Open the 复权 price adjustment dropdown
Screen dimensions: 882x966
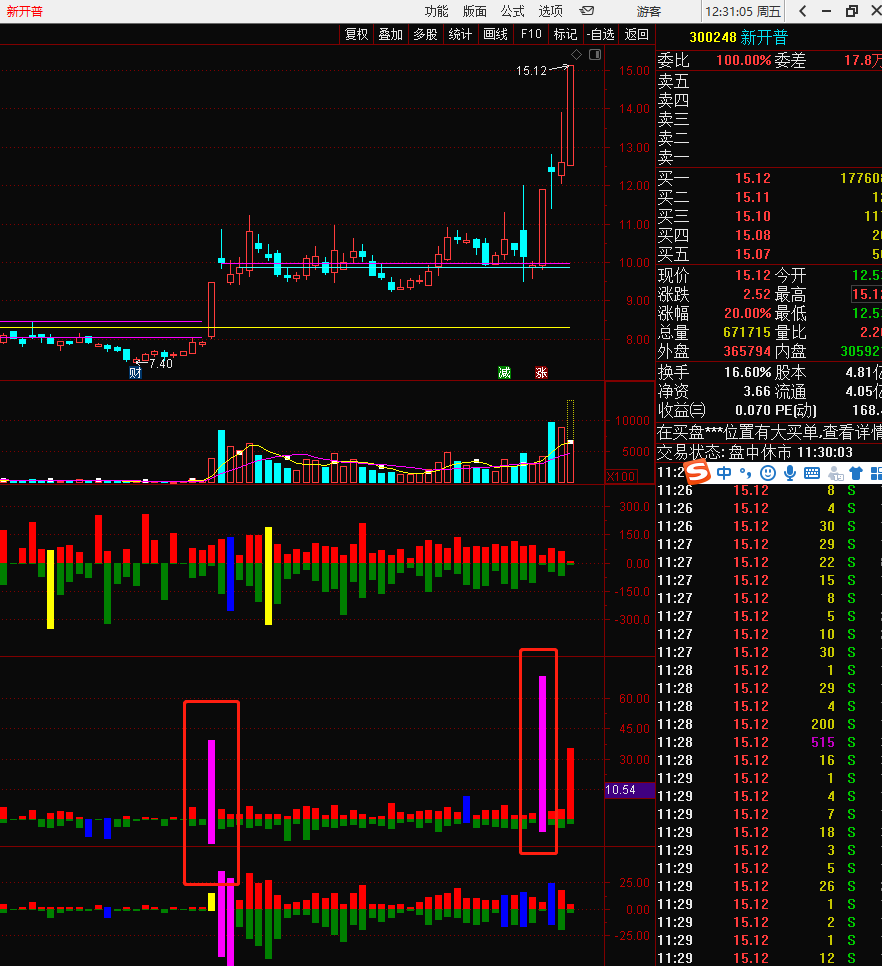click(357, 34)
